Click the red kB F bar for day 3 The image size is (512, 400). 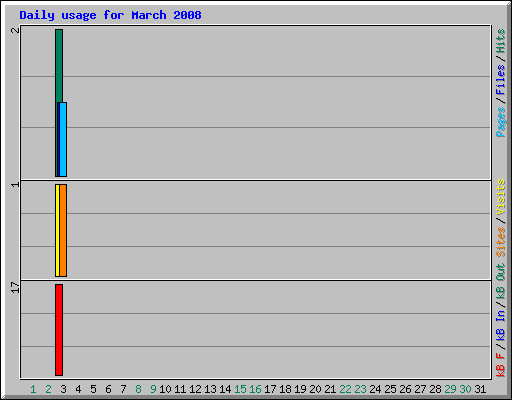pos(59,330)
